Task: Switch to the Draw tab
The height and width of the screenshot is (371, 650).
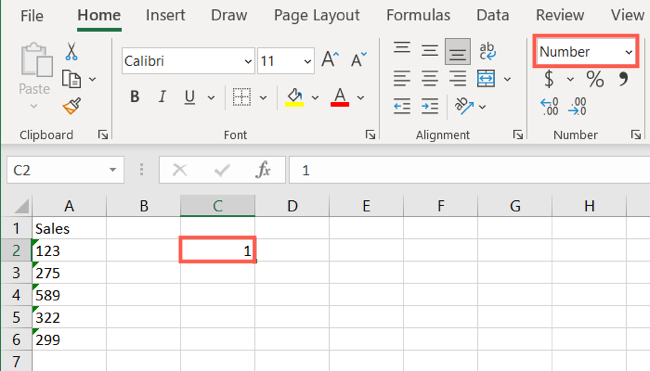Action: 229,15
